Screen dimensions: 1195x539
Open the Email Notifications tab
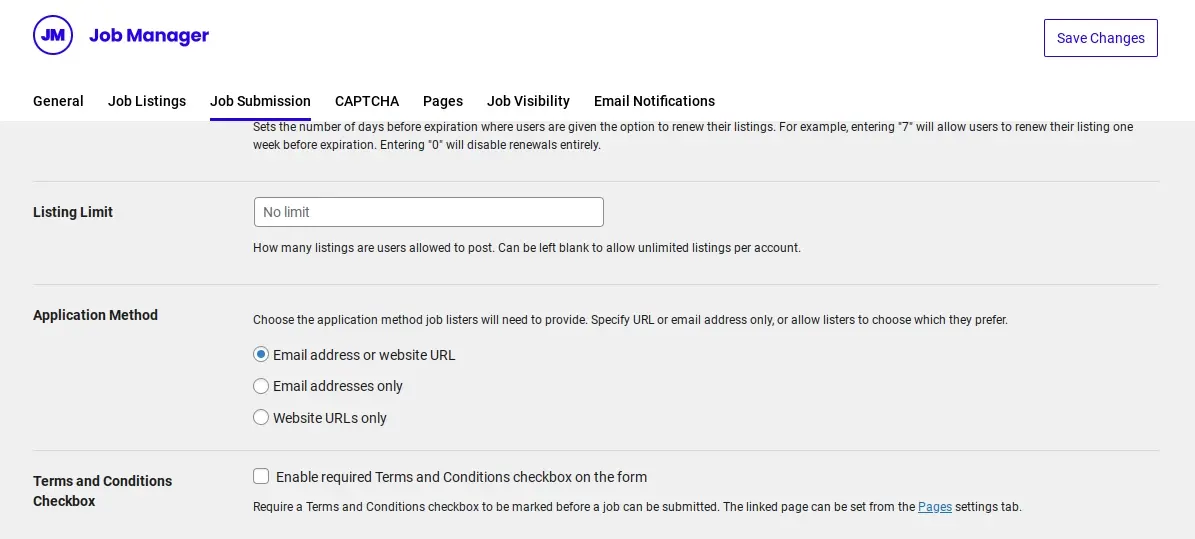[x=654, y=101]
